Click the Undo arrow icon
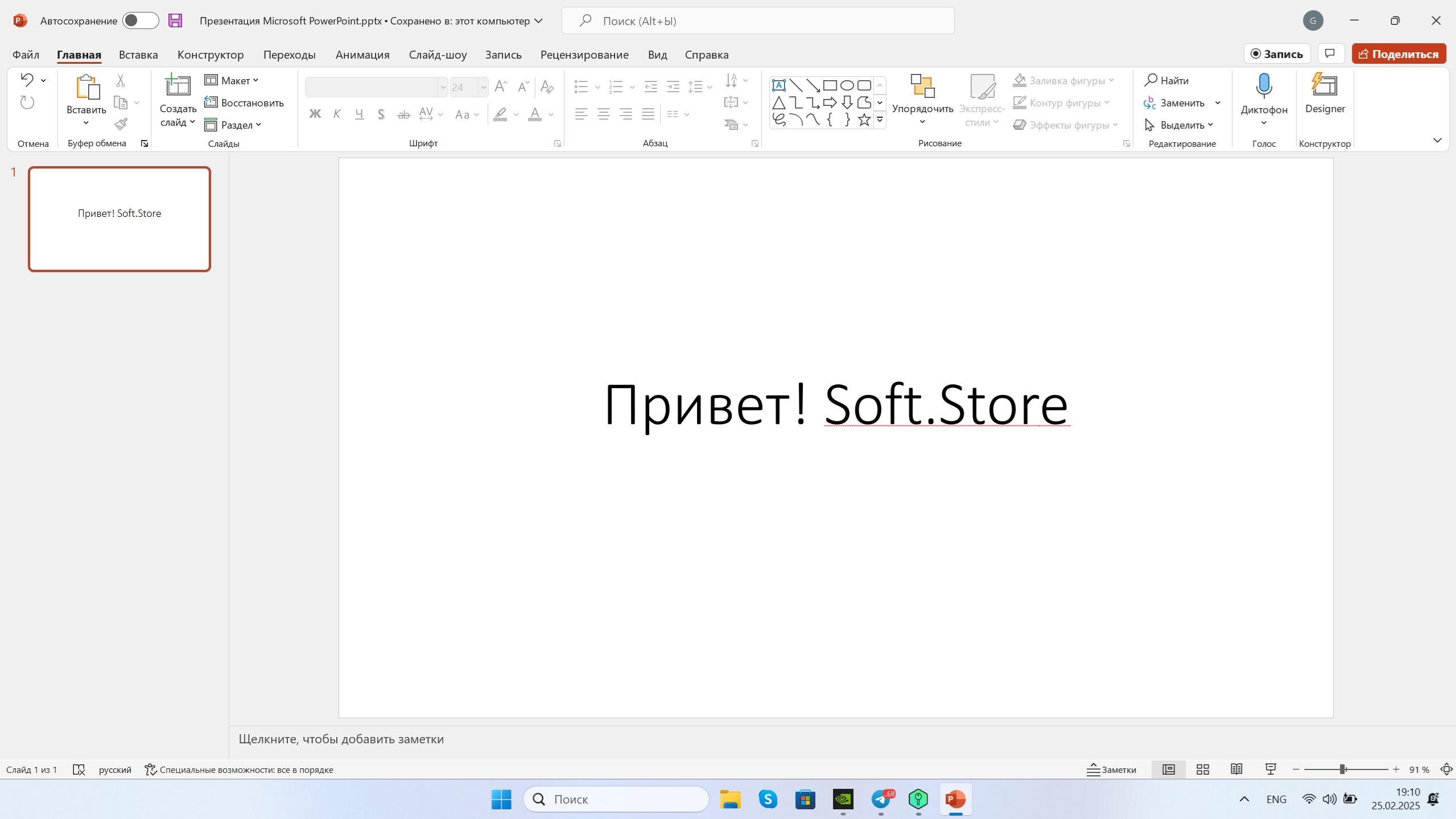This screenshot has width=1456, height=819. click(27, 80)
